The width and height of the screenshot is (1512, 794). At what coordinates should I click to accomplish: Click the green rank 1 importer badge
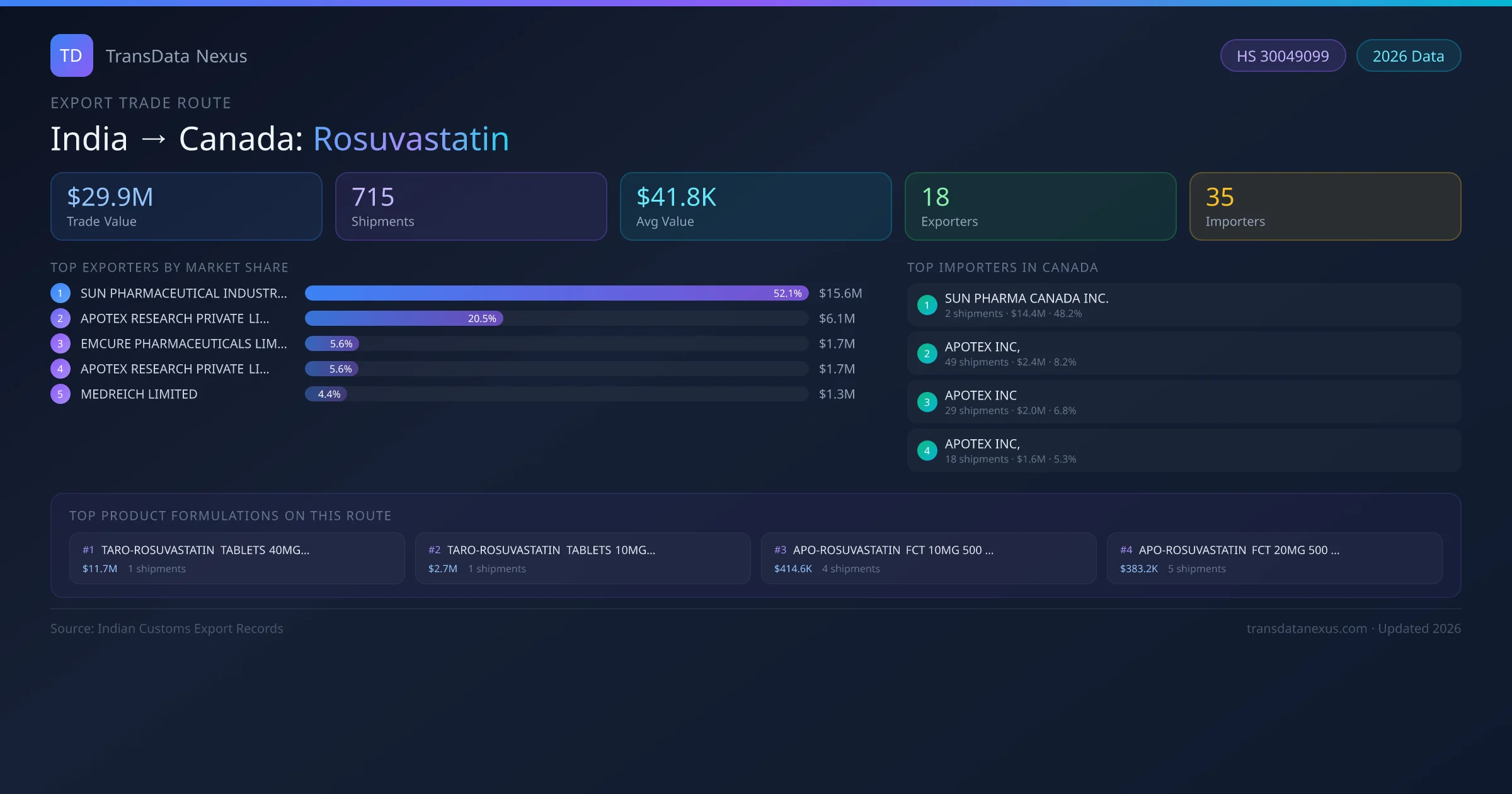[927, 305]
